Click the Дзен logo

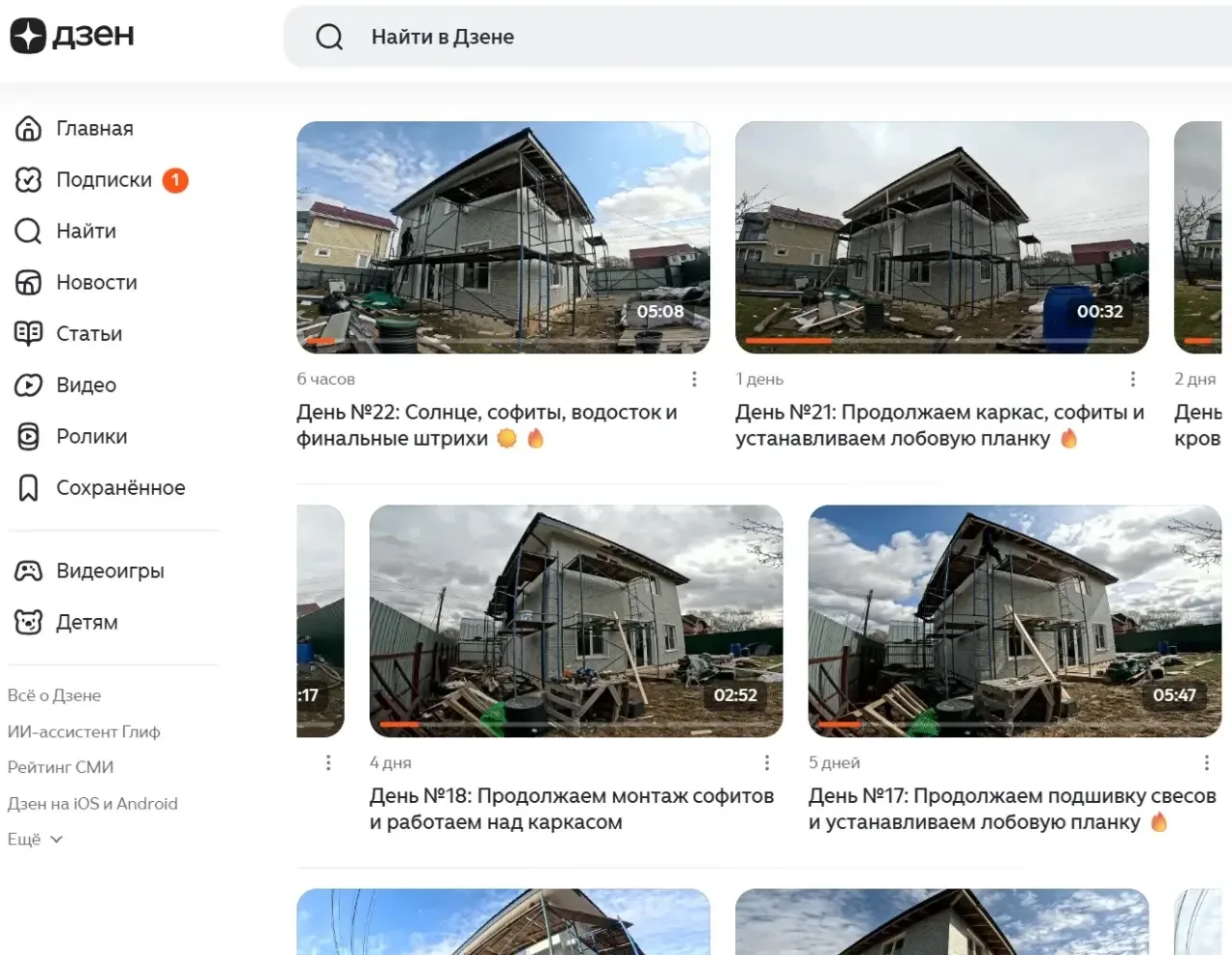point(72,36)
